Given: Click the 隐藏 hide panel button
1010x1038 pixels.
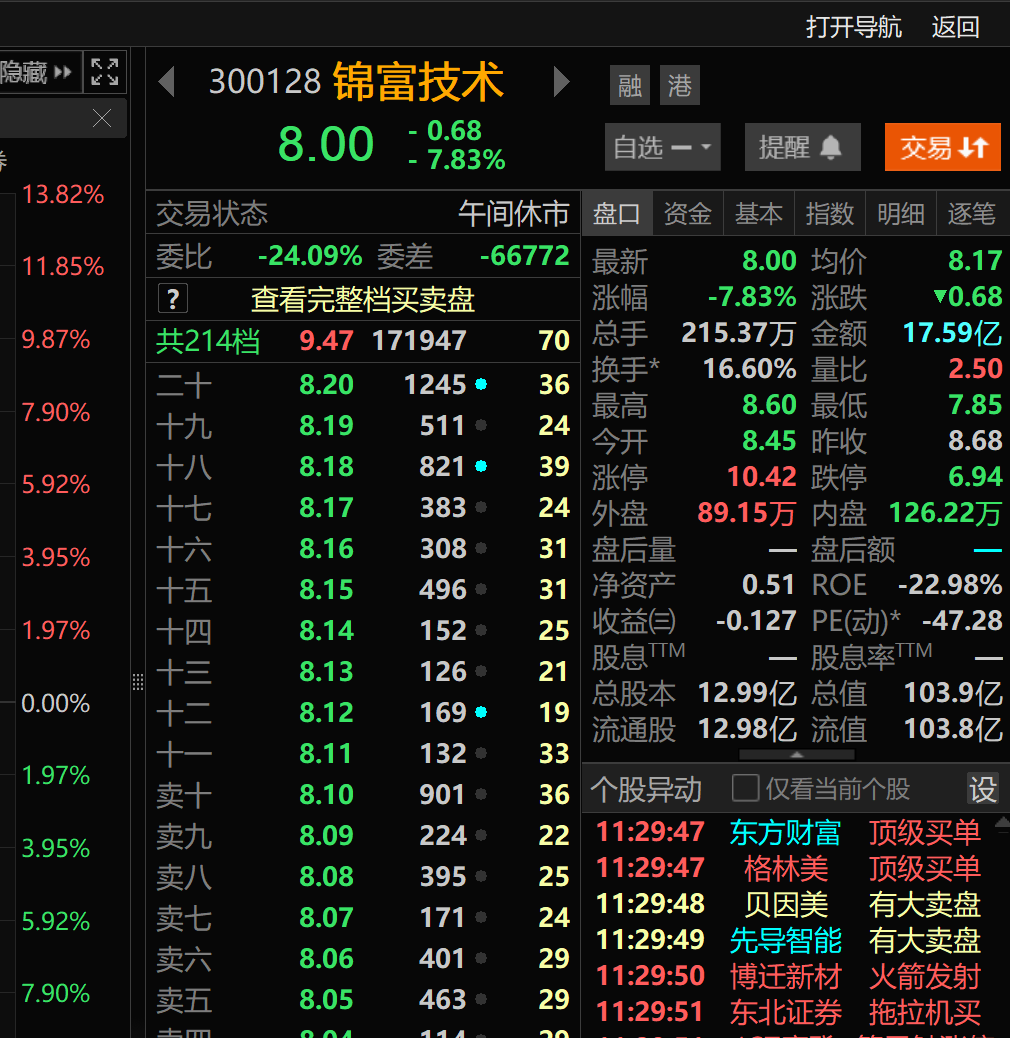Looking at the screenshot, I should pyautogui.click(x=36, y=71).
